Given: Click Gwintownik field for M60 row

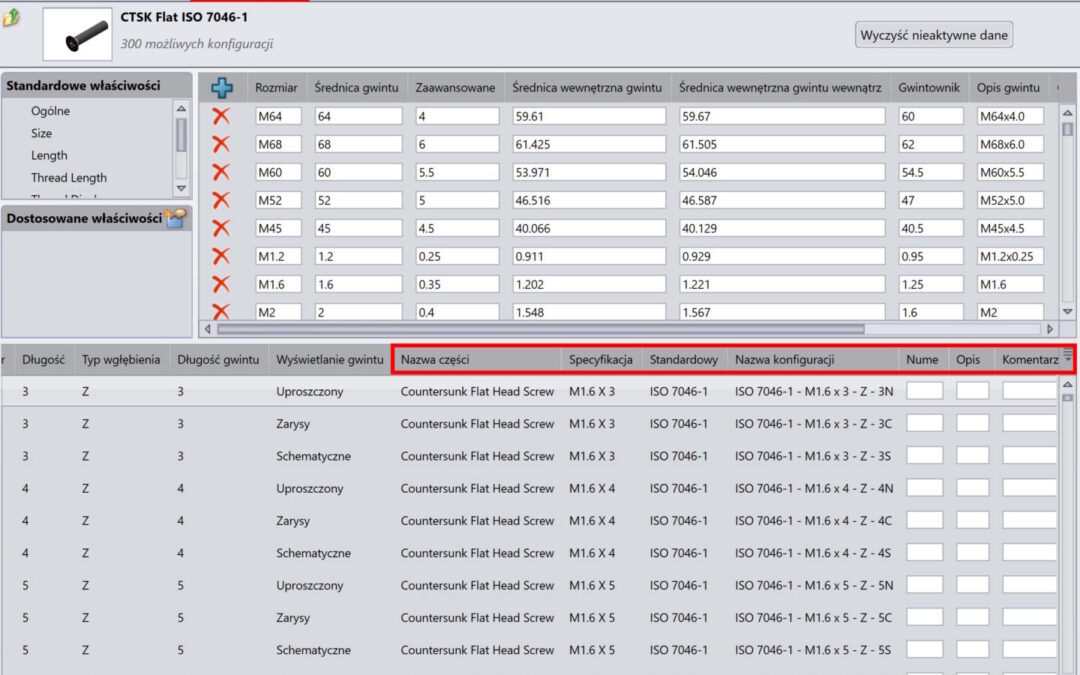Looking at the screenshot, I should pyautogui.click(x=930, y=172).
